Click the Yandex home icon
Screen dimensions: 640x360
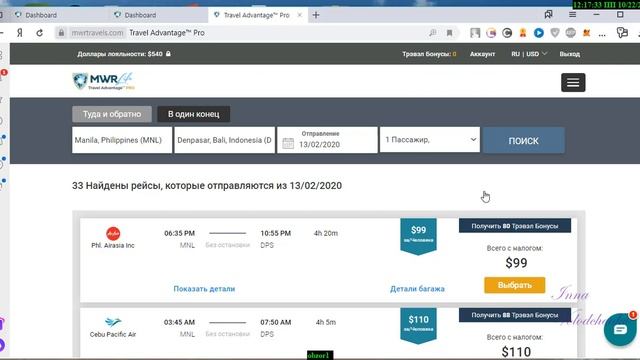point(20,33)
